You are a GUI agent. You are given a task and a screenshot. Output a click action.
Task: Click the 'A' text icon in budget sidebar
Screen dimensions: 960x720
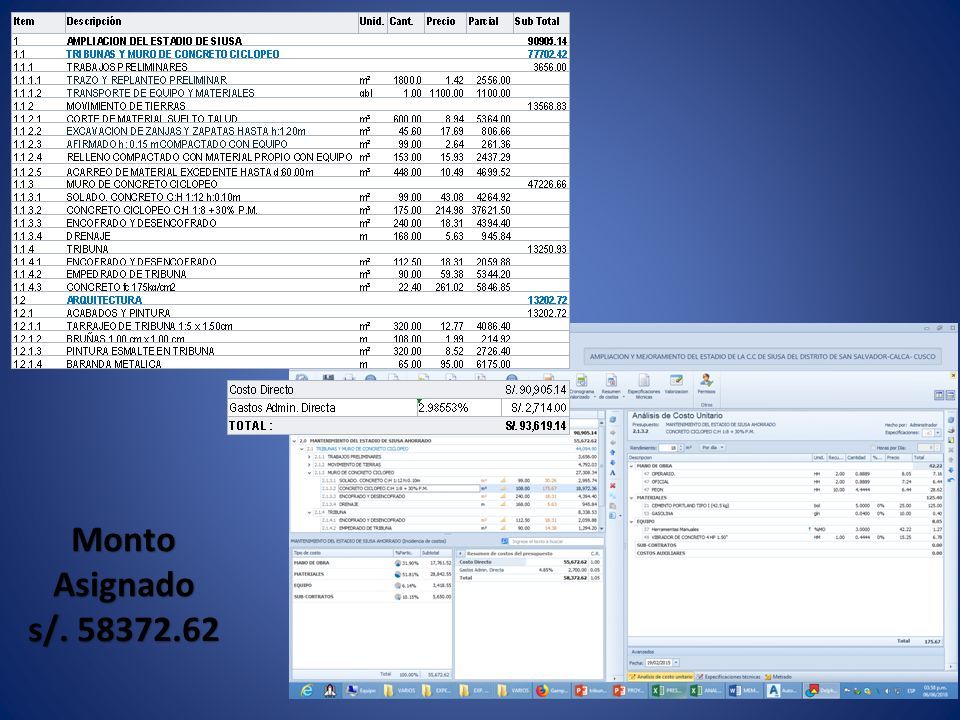pos(612,474)
